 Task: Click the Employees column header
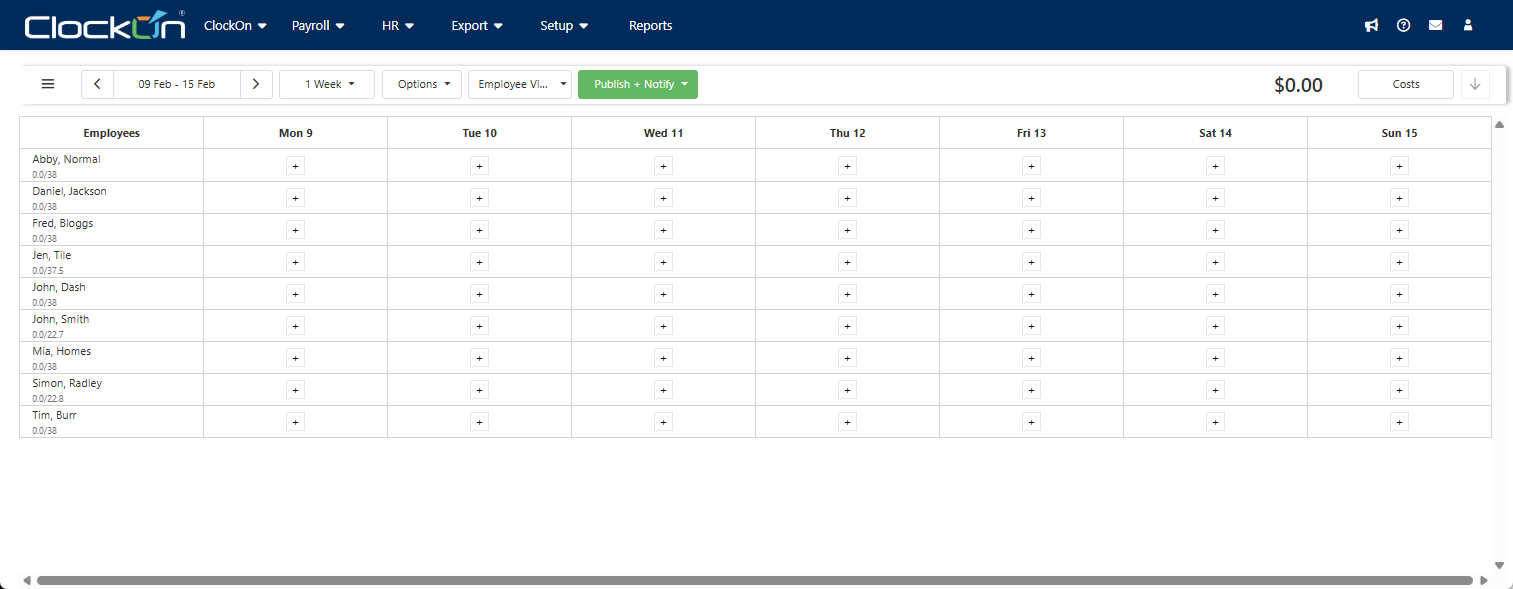pyautogui.click(x=112, y=133)
